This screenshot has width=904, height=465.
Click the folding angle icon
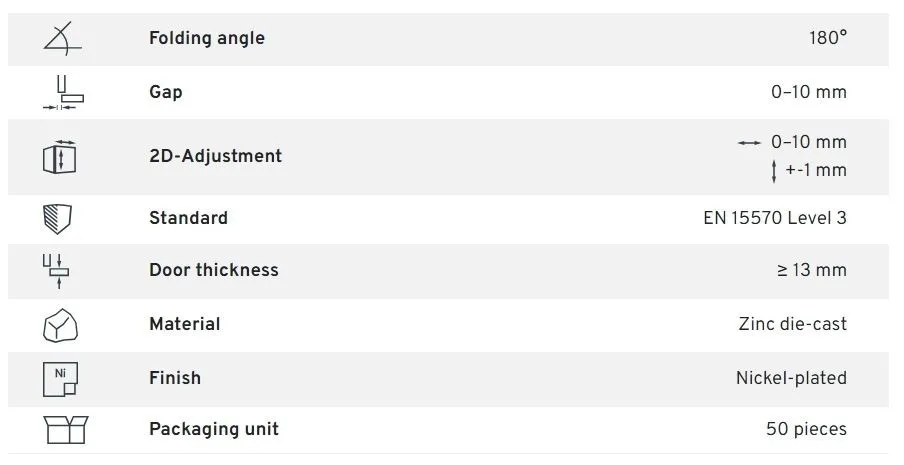tap(62, 38)
